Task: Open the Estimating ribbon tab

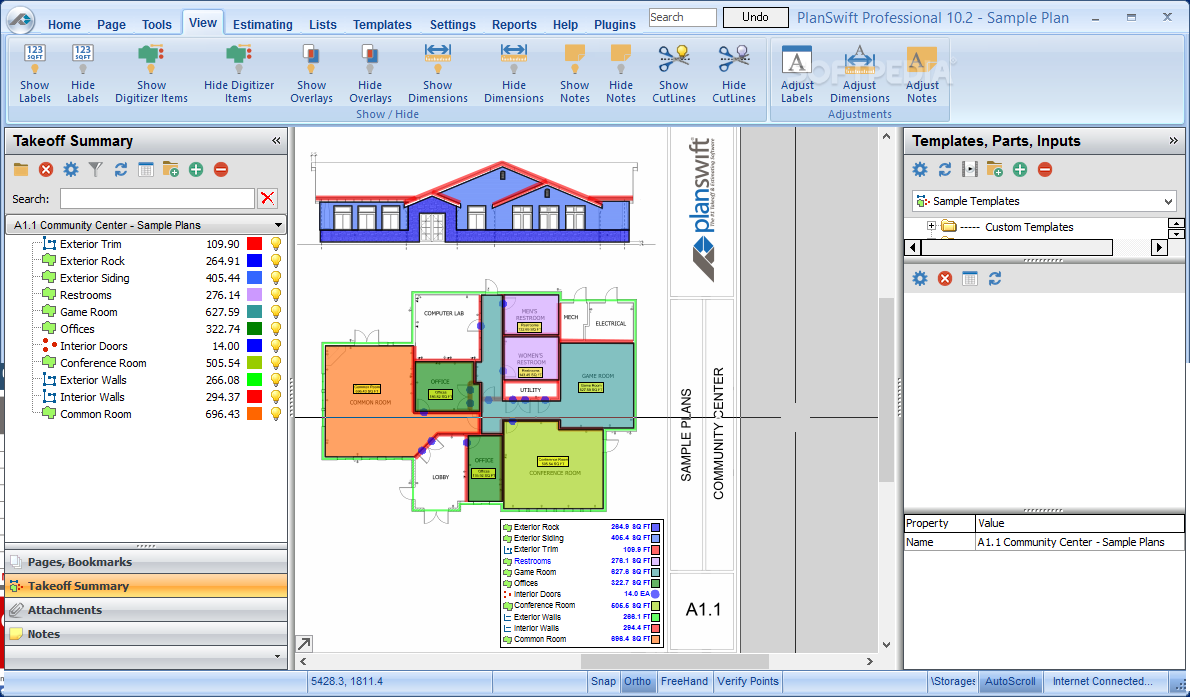Action: (x=263, y=24)
